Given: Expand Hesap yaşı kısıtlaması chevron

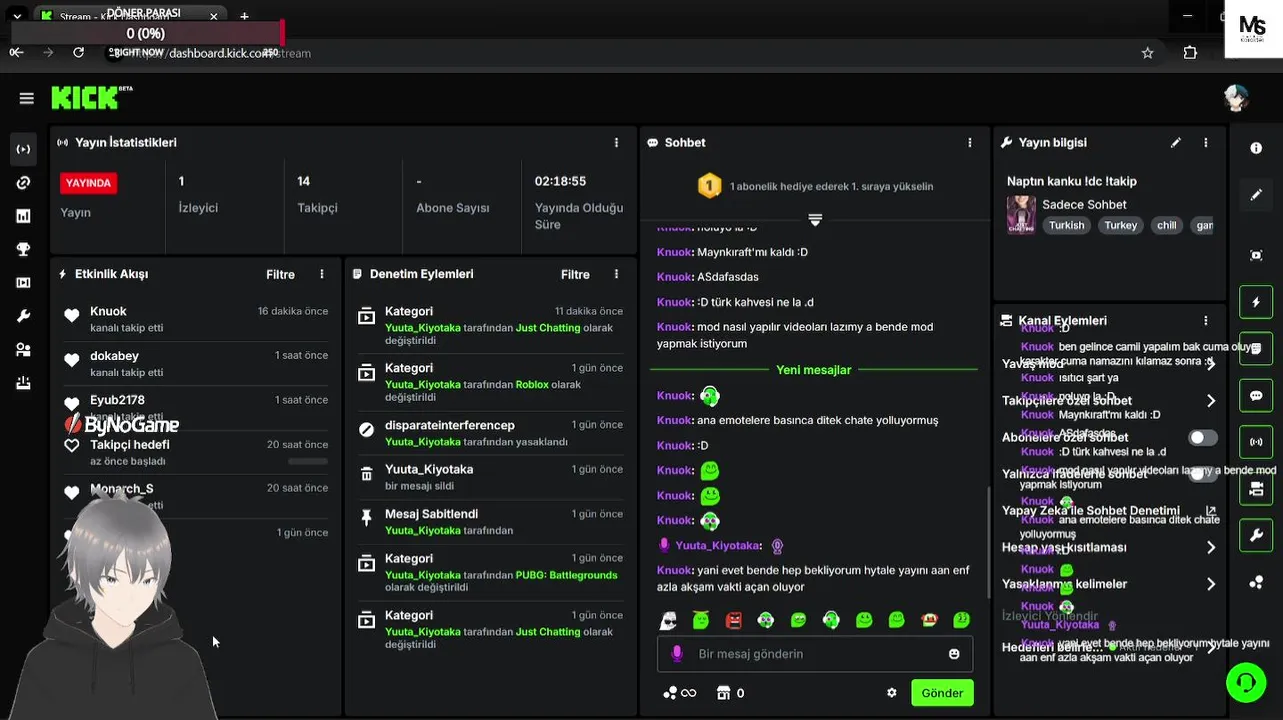Looking at the screenshot, I should (x=1211, y=548).
